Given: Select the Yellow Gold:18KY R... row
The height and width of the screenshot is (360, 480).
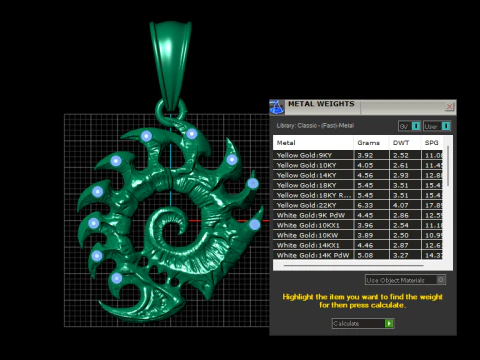Looking at the screenshot, I should (x=358, y=195).
